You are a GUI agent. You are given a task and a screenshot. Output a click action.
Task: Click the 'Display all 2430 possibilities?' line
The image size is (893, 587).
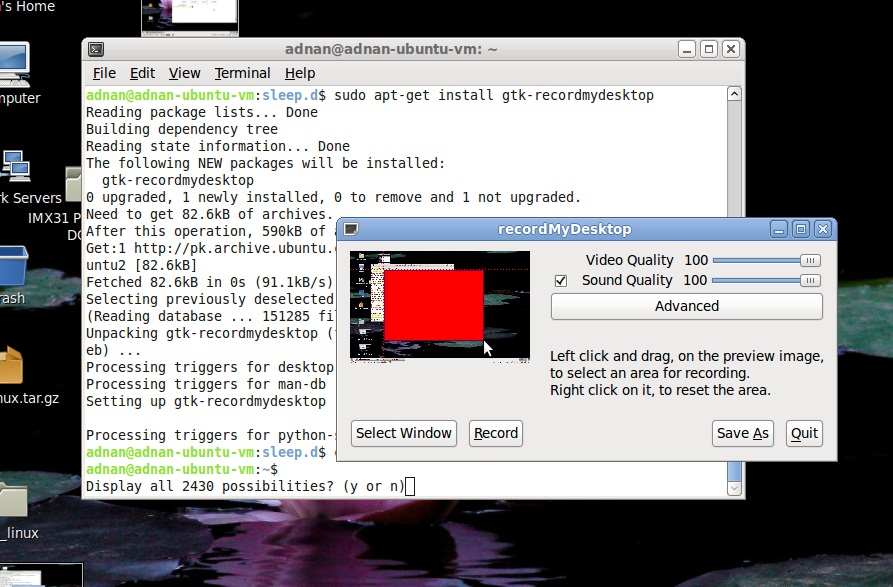245,486
